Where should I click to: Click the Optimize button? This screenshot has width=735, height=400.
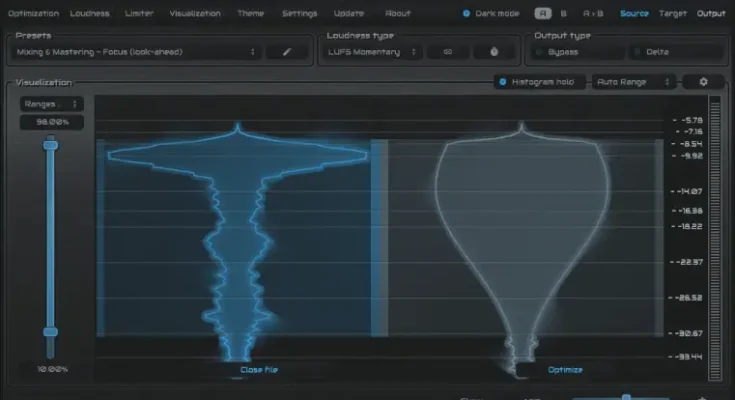(565, 370)
